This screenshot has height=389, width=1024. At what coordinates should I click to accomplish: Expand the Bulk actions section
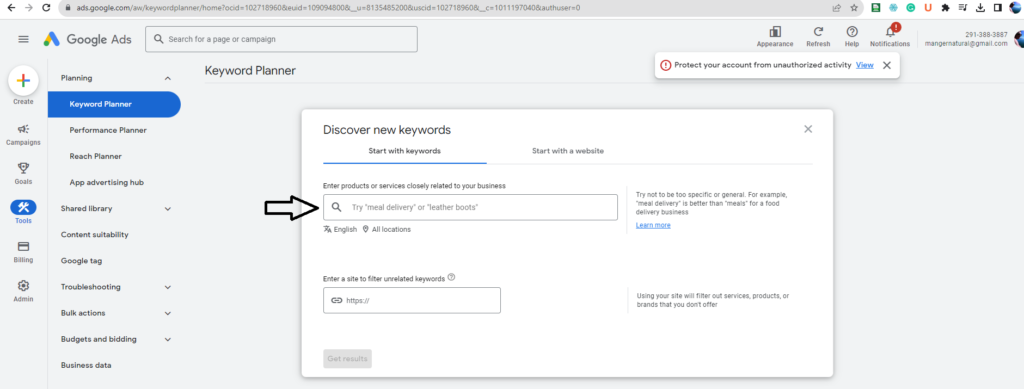[x=168, y=313]
